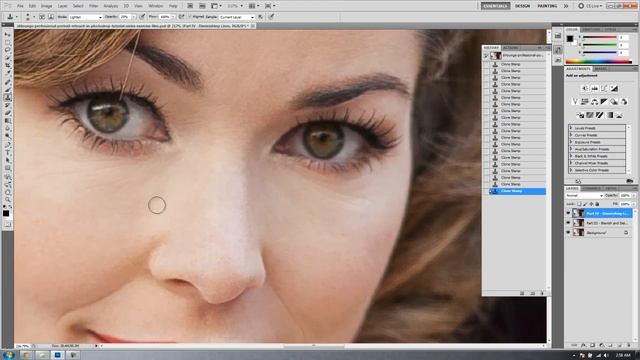The image size is (640, 360).
Task: Select the Horizontal Type tool
Action: pyautogui.click(x=7, y=152)
